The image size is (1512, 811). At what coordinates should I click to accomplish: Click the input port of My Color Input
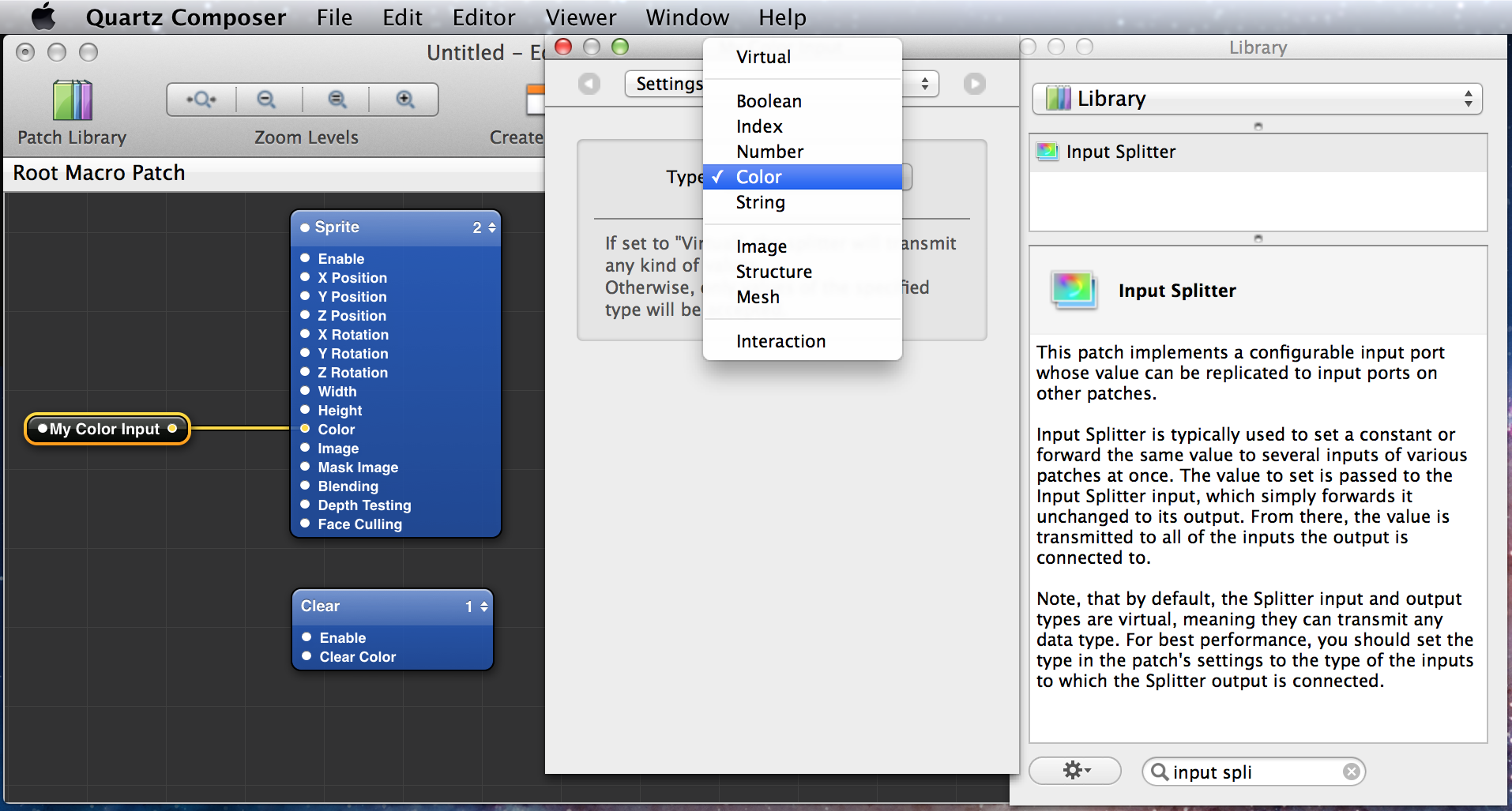(43, 429)
